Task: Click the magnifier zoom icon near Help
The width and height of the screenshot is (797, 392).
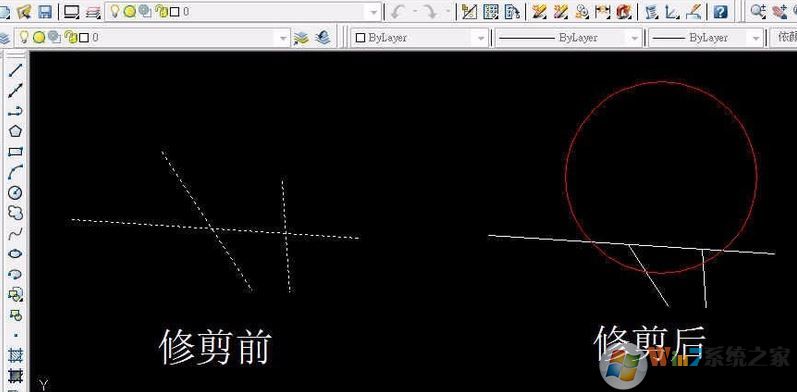Action: point(758,12)
